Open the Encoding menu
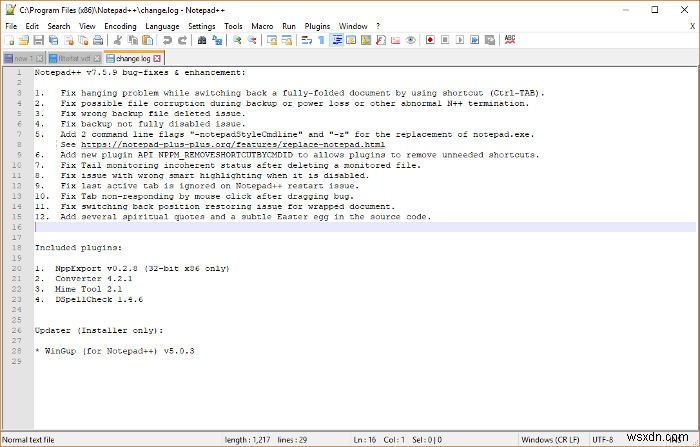The height and width of the screenshot is (447, 700). pos(120,25)
